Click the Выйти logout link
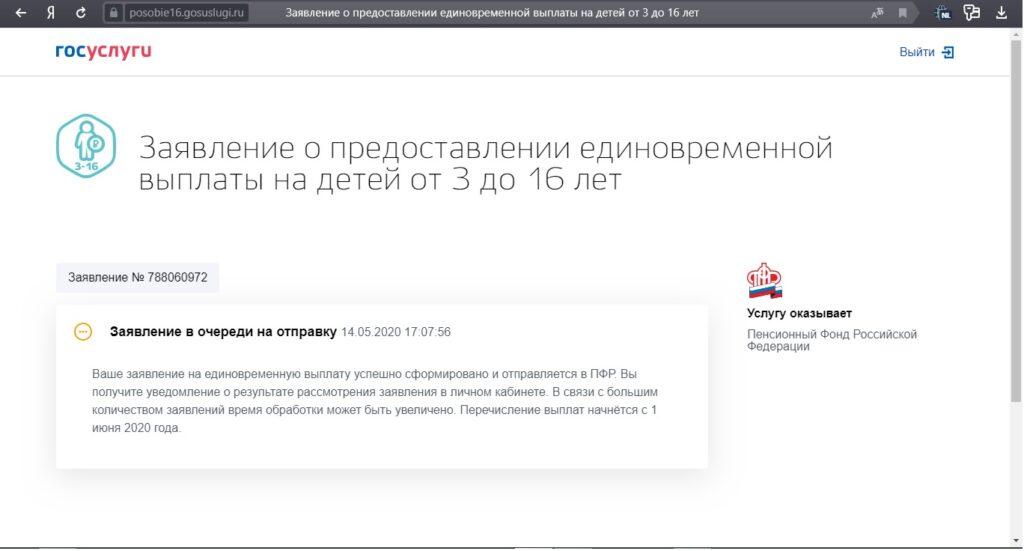 coord(917,52)
